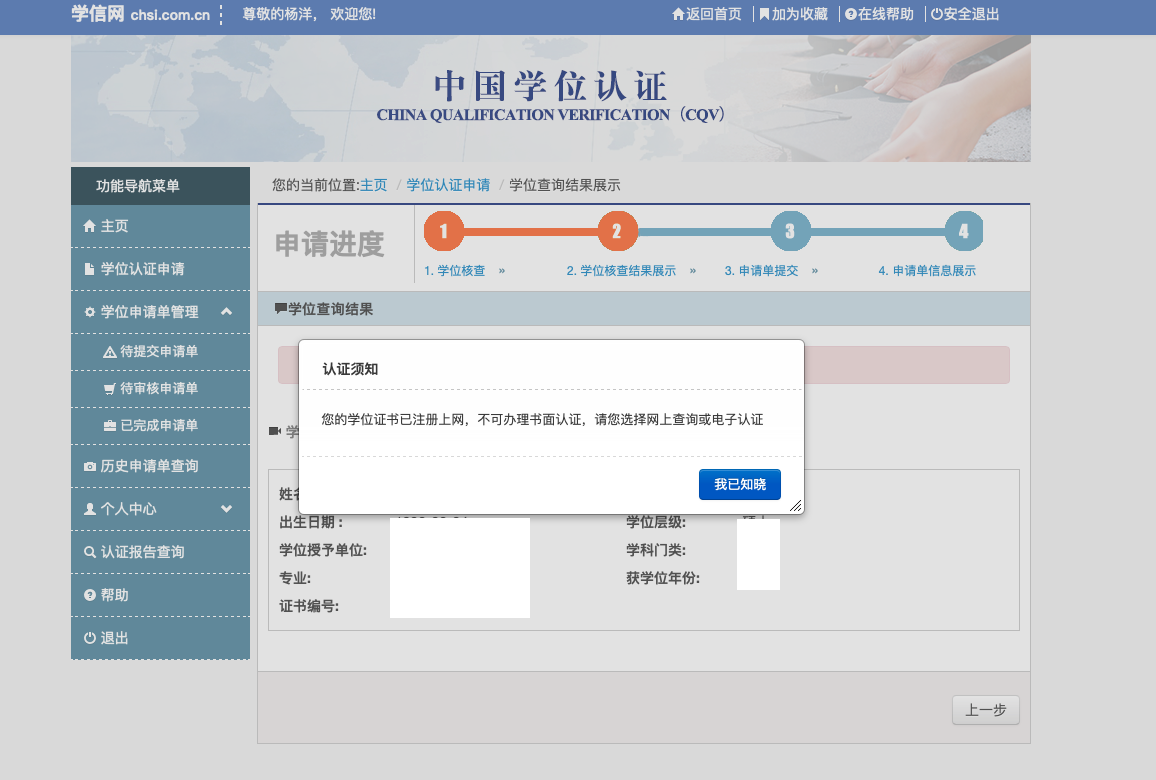1156x780 pixels.
Task: Click 我已知晓 button in the dialog
Action: coord(739,484)
